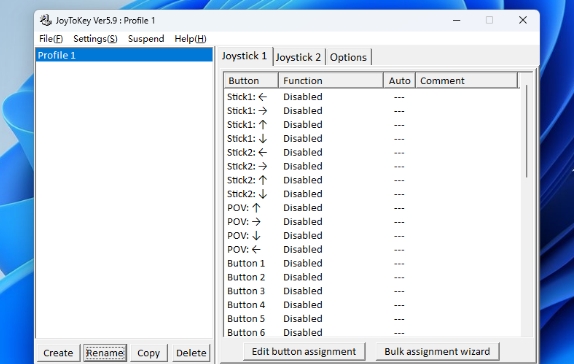This screenshot has width=574, height=364.
Task: Select the Stick2 down arrow row
Action: [372, 194]
